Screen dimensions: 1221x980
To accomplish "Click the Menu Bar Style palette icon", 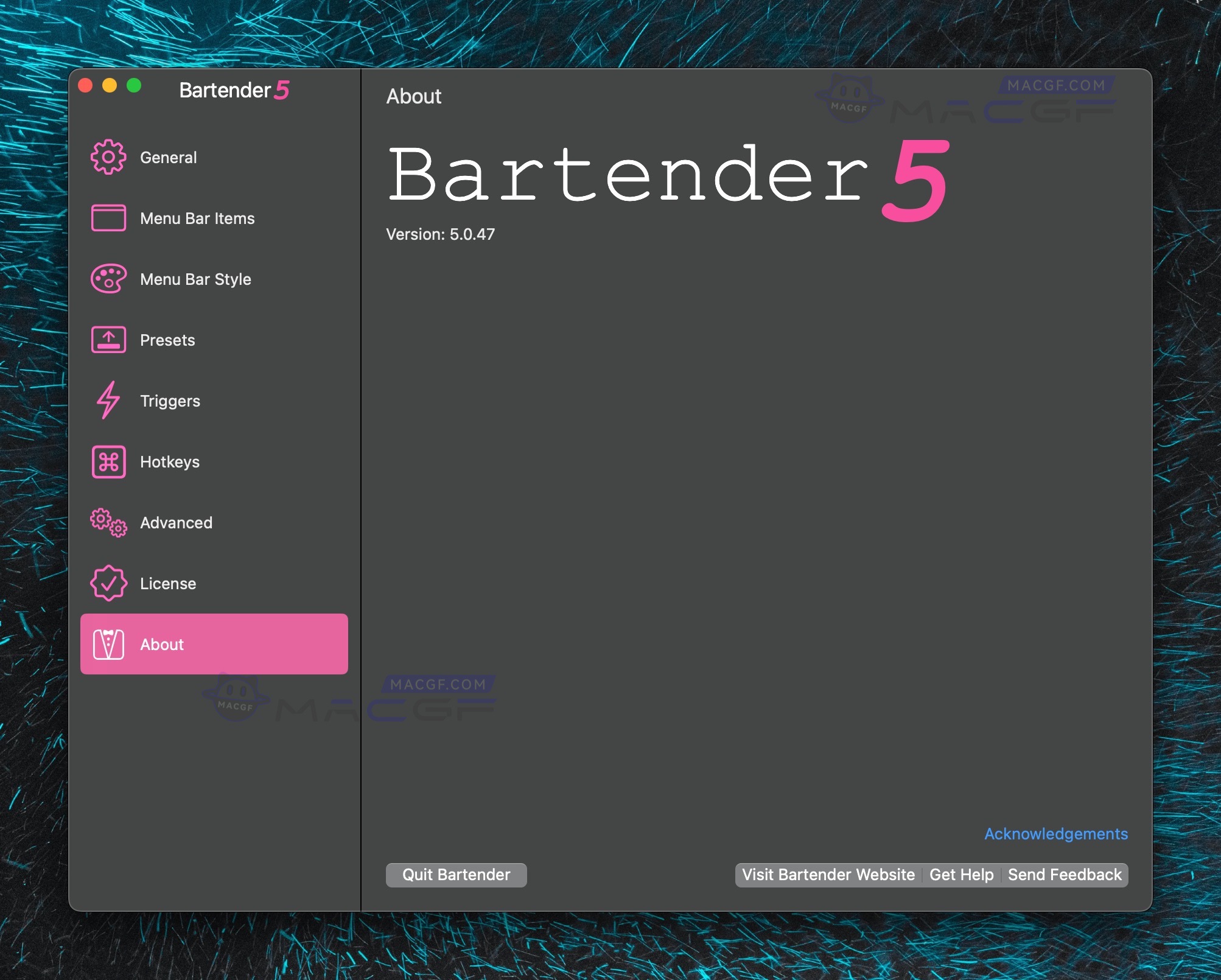I will coord(108,279).
